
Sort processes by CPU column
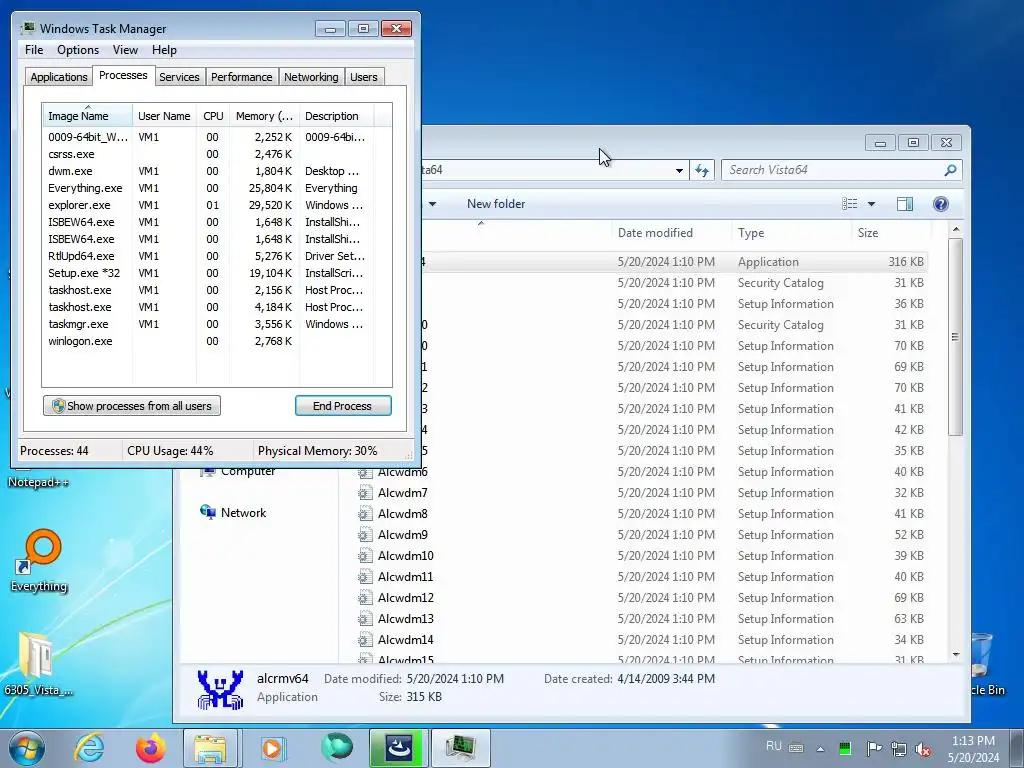213,116
